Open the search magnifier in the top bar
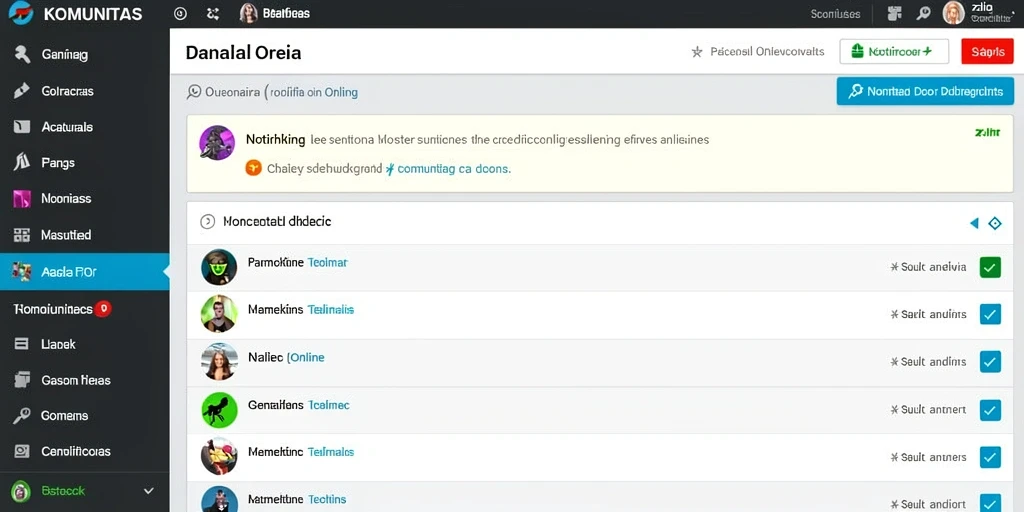The height and width of the screenshot is (512, 1024). pos(923,13)
